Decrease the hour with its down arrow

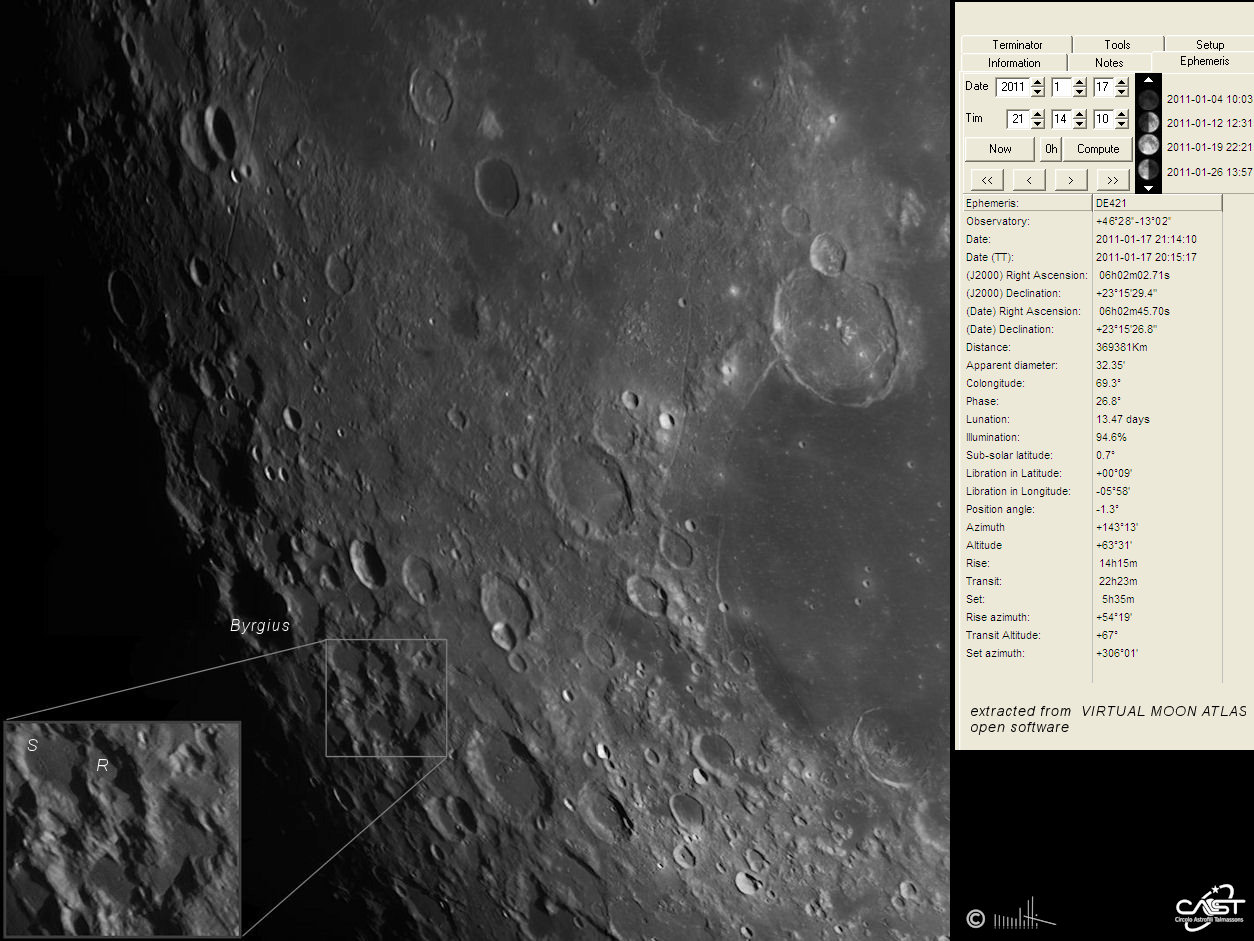pos(1036,124)
